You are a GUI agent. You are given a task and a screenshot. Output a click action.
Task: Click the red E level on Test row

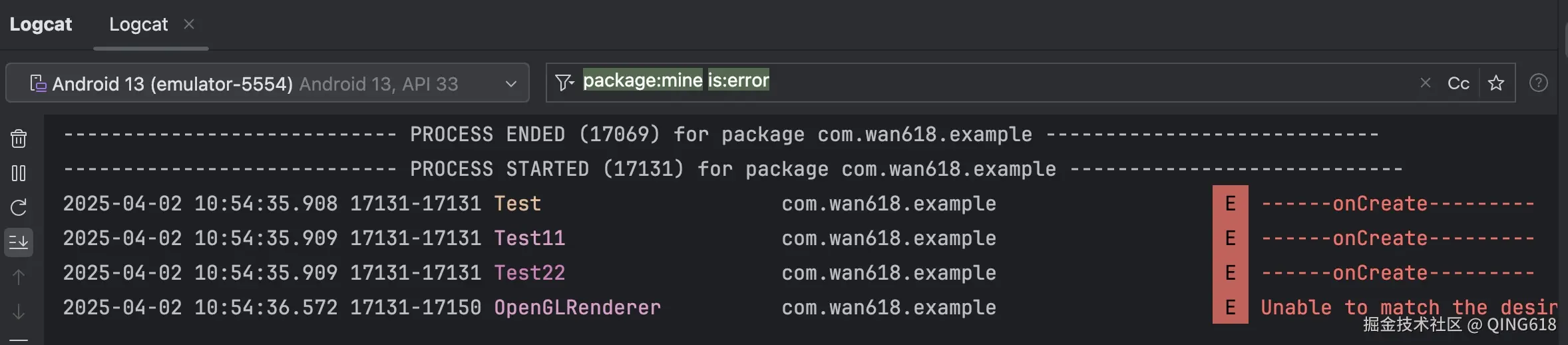pos(1230,204)
